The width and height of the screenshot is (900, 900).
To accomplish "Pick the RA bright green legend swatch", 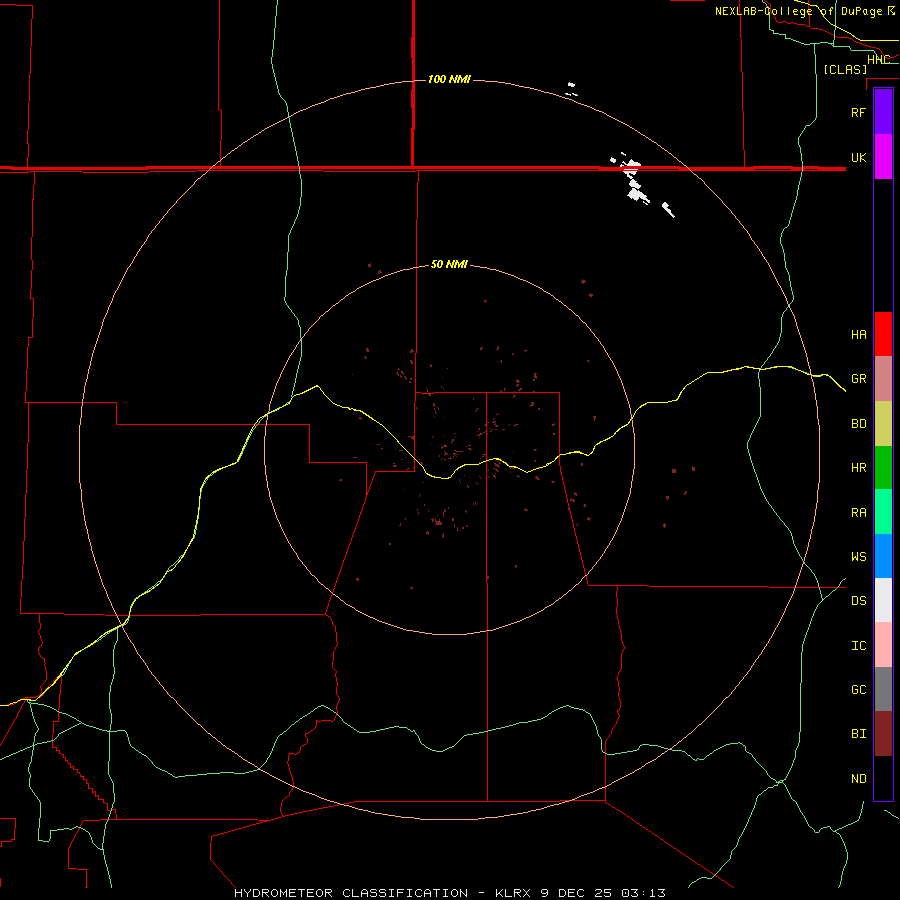I will click(883, 512).
